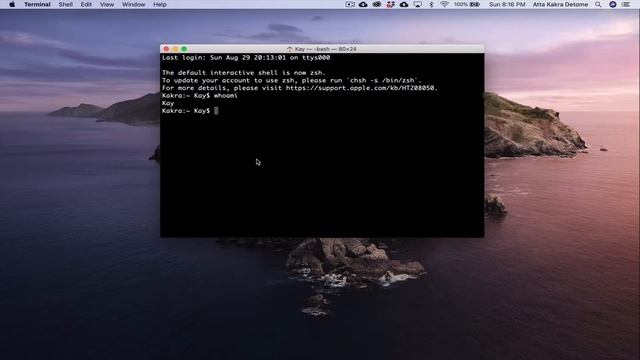Open the Notification Center list icon
This screenshot has width=640, height=360.
click(626, 4)
